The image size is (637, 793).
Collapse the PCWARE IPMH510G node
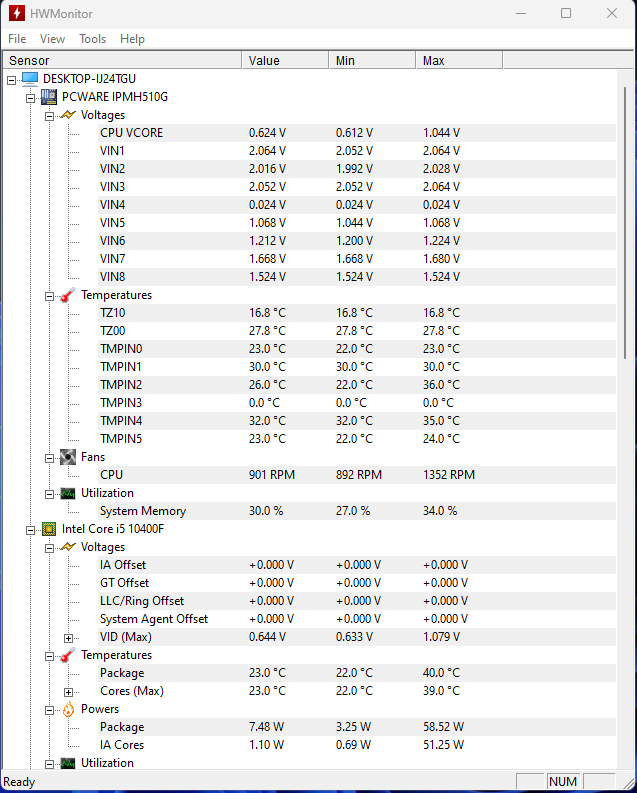point(30,98)
